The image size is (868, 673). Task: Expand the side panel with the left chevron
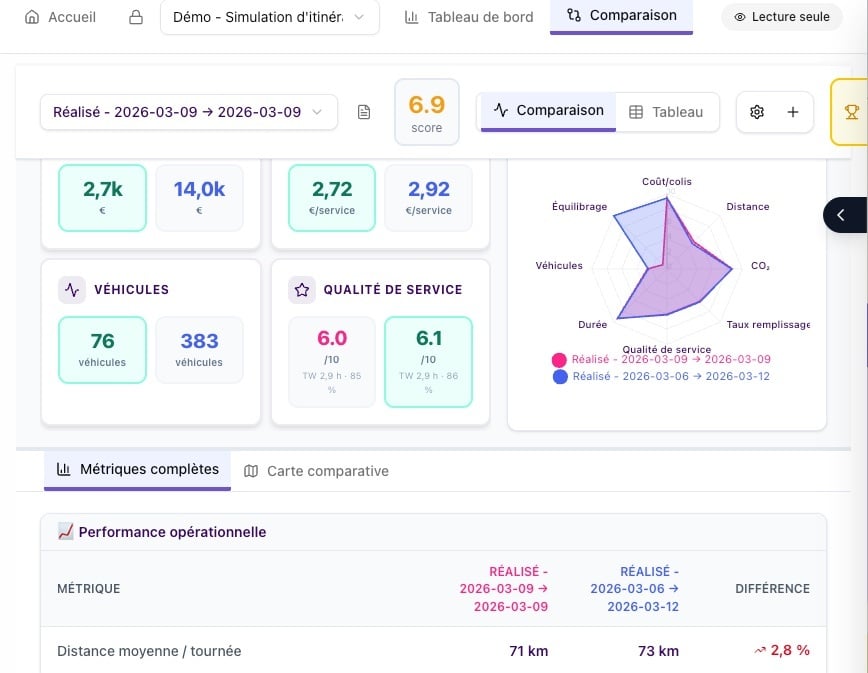pos(845,215)
